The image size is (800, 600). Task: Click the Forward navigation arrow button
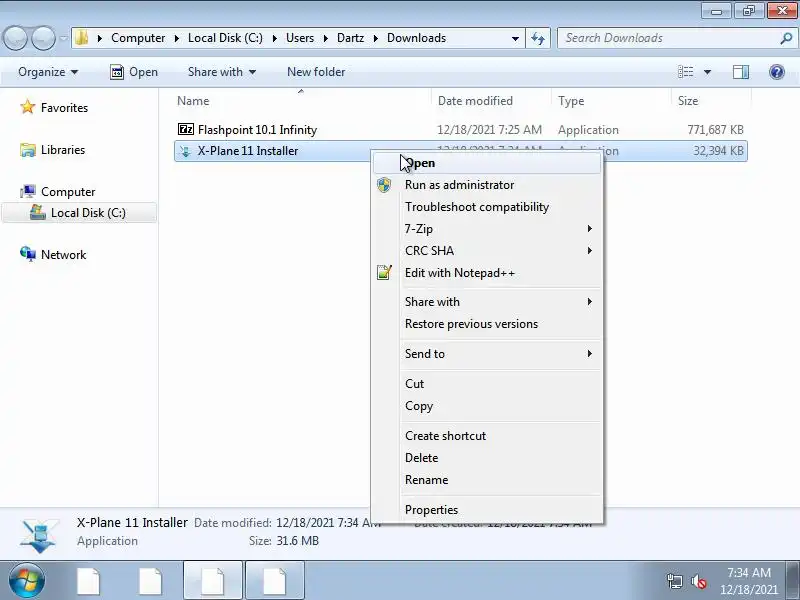pos(44,38)
